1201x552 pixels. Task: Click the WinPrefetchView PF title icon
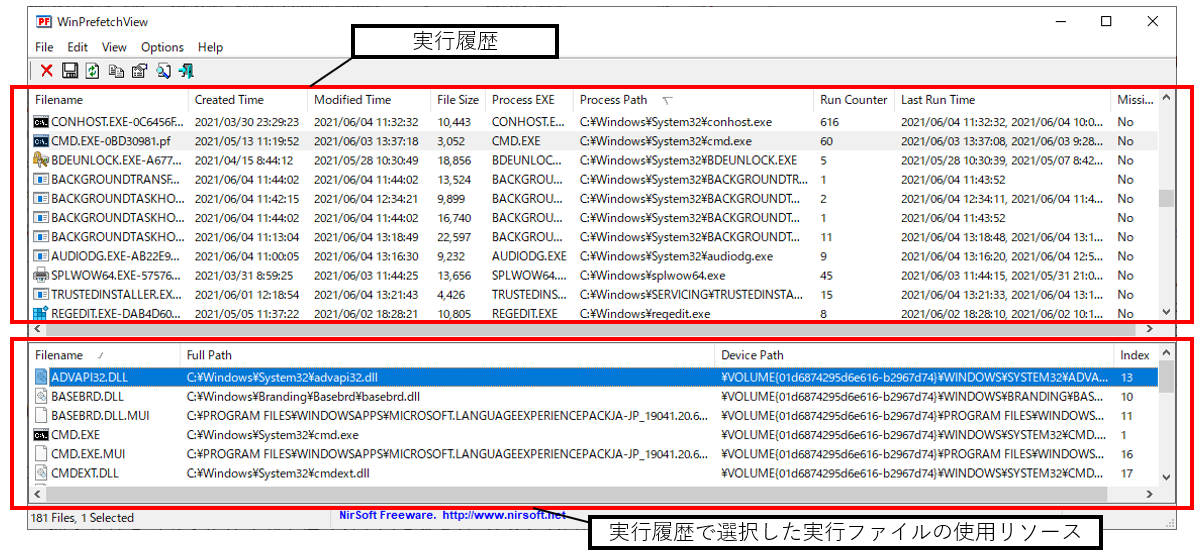tap(43, 21)
